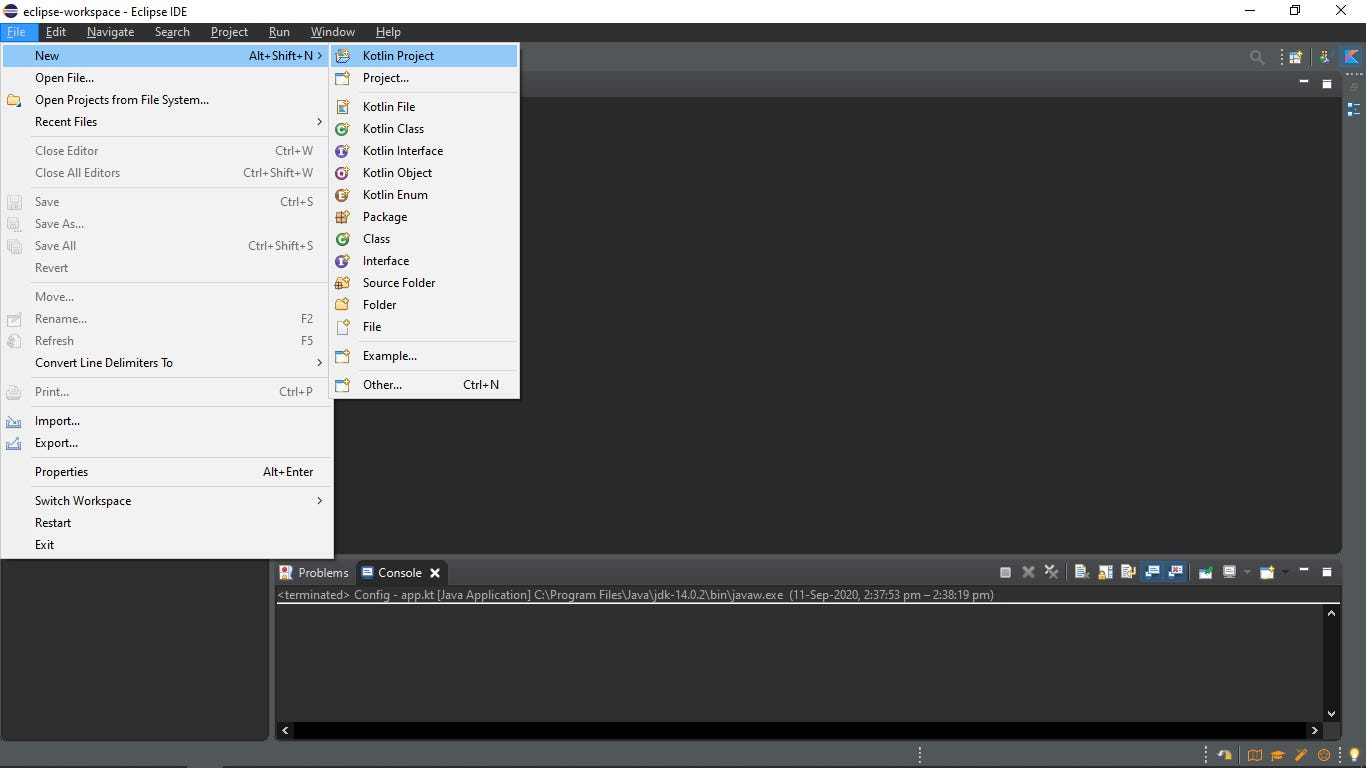Maximize the Console view
Viewport: 1366px width, 768px height.
point(1327,572)
